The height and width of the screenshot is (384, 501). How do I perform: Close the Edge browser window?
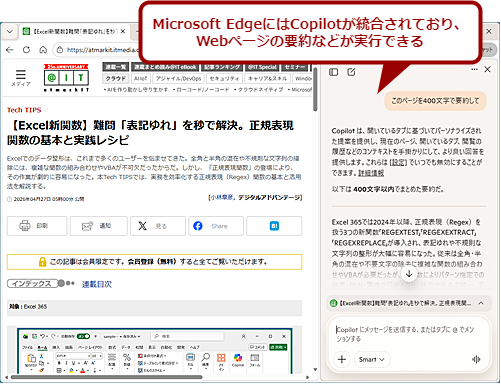489,31
